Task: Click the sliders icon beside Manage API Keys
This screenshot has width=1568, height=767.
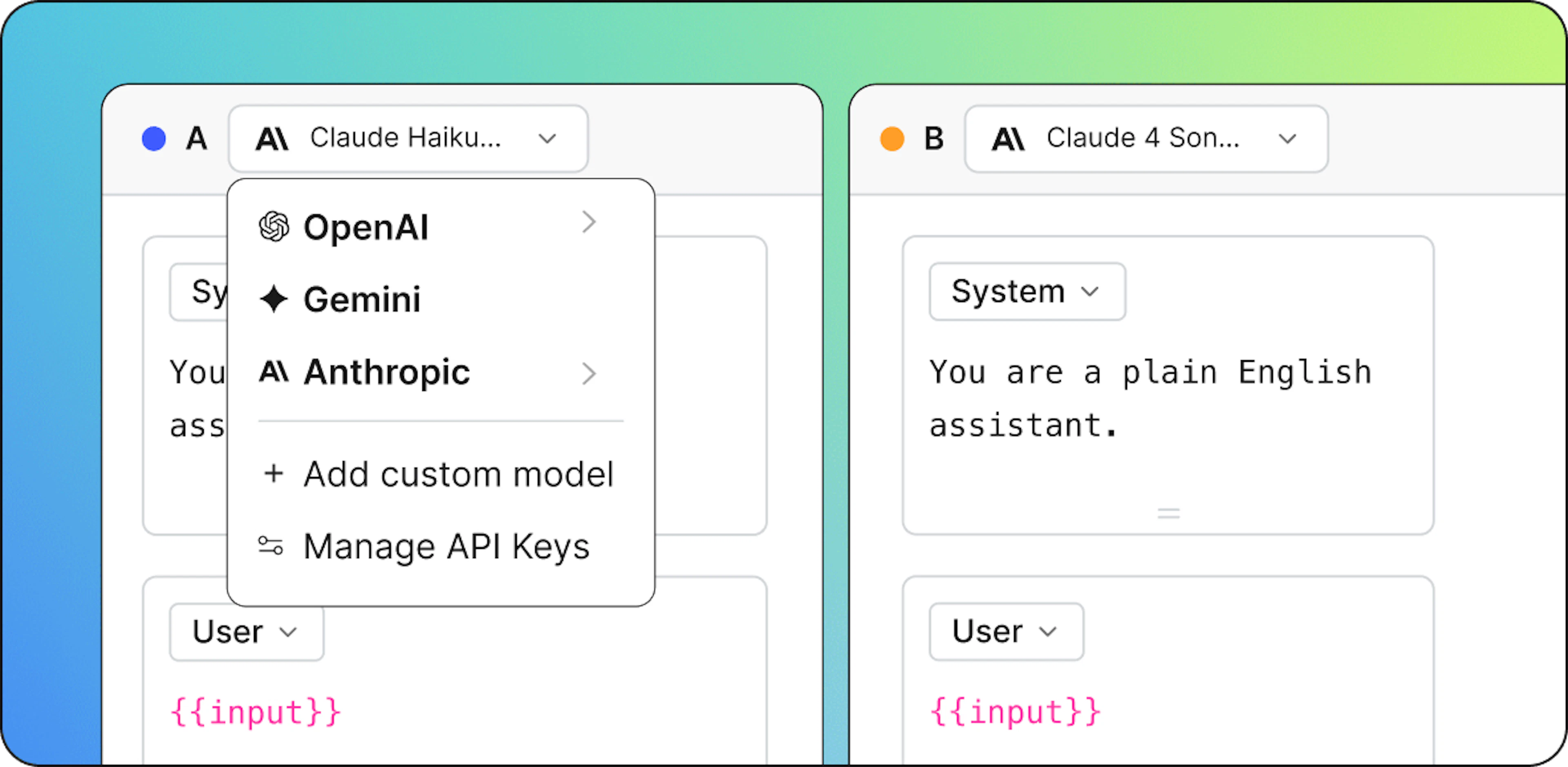Action: (271, 546)
